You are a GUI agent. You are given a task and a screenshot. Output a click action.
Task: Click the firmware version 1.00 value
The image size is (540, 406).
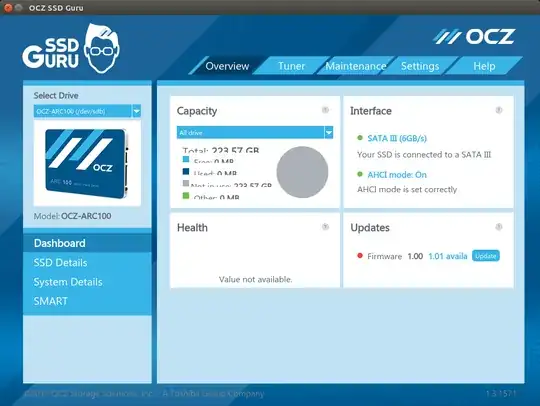click(x=415, y=256)
